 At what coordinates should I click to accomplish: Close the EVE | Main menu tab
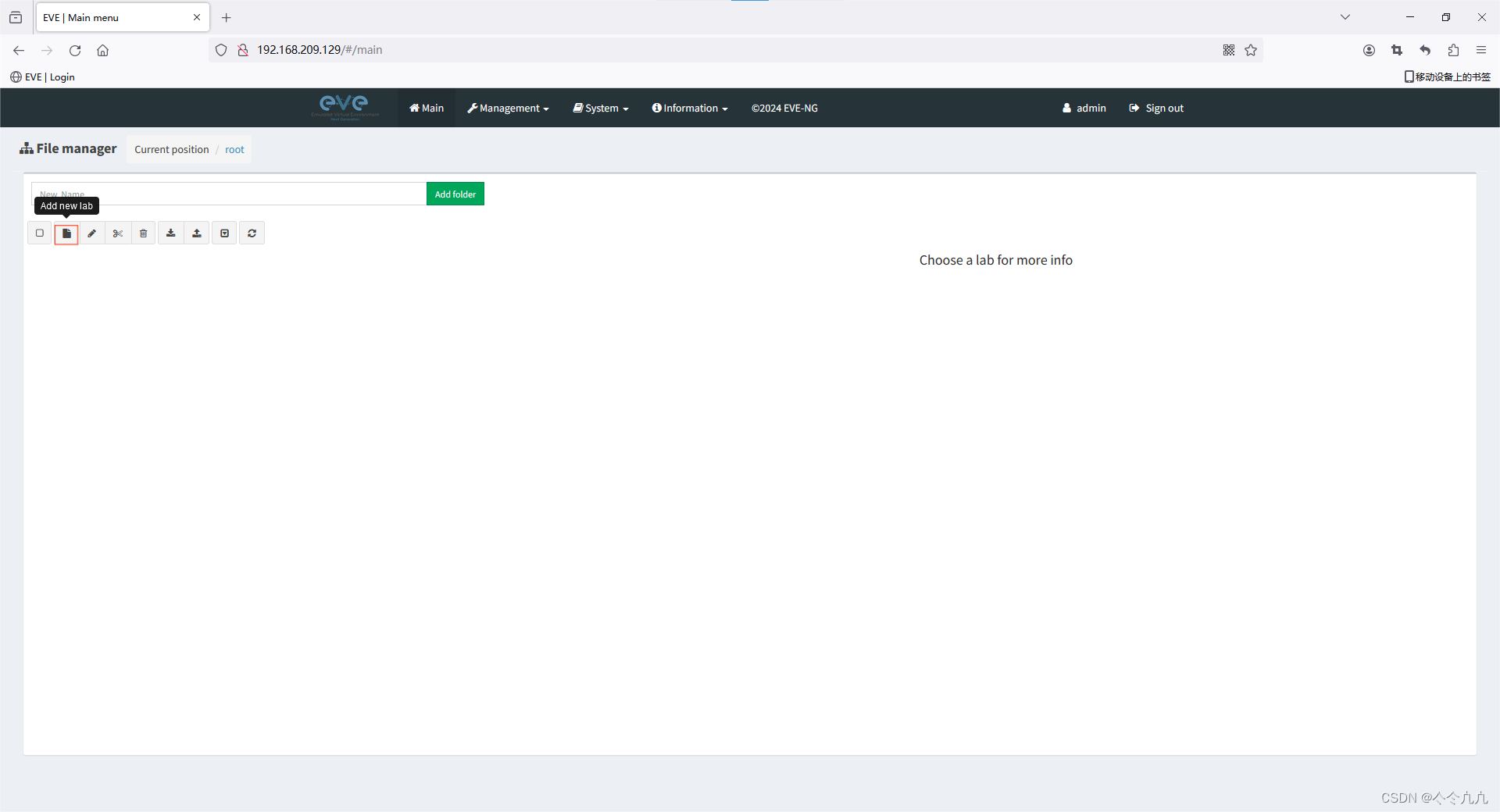click(197, 17)
